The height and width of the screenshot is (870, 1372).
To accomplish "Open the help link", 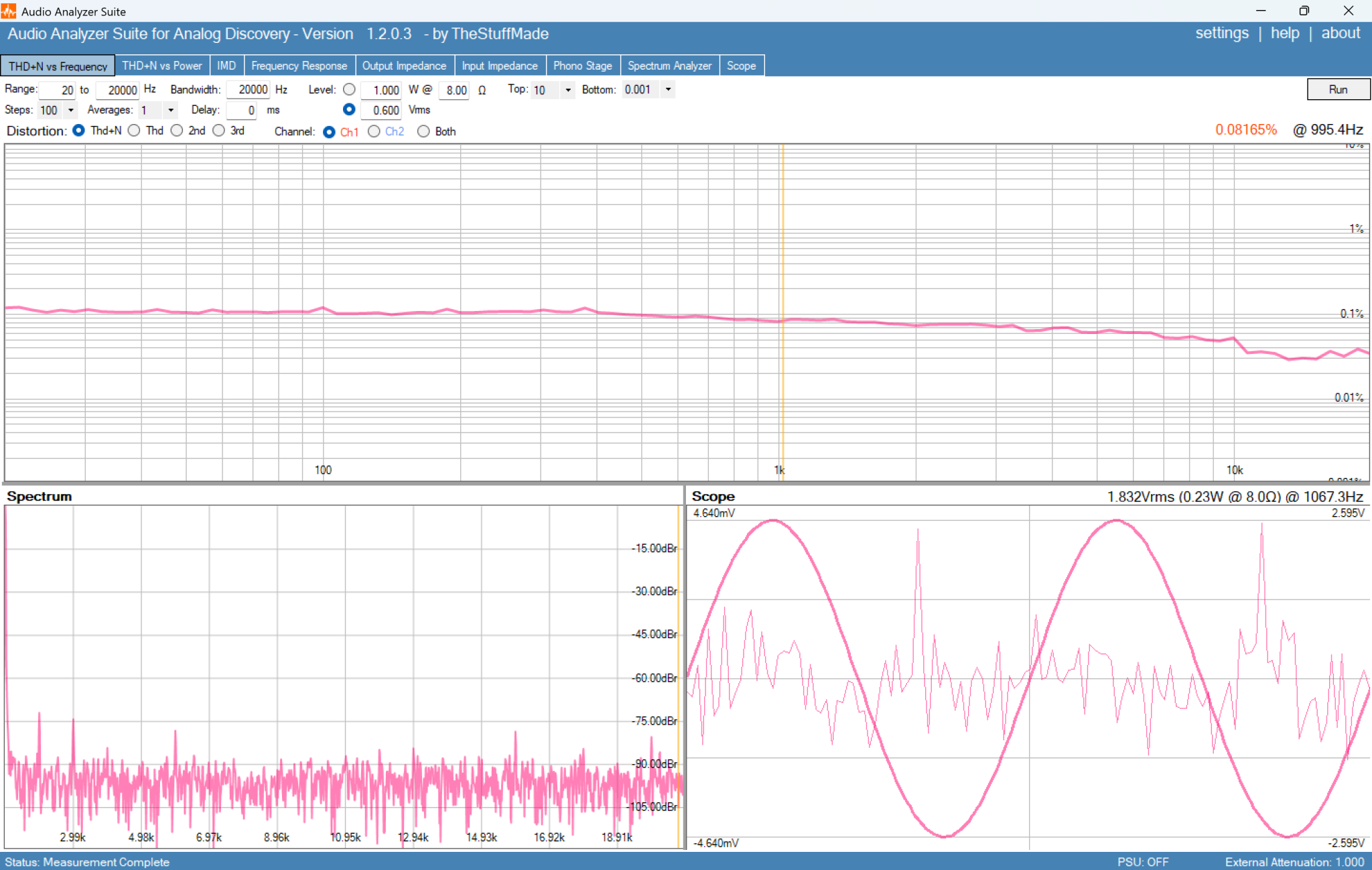I will tap(1285, 34).
